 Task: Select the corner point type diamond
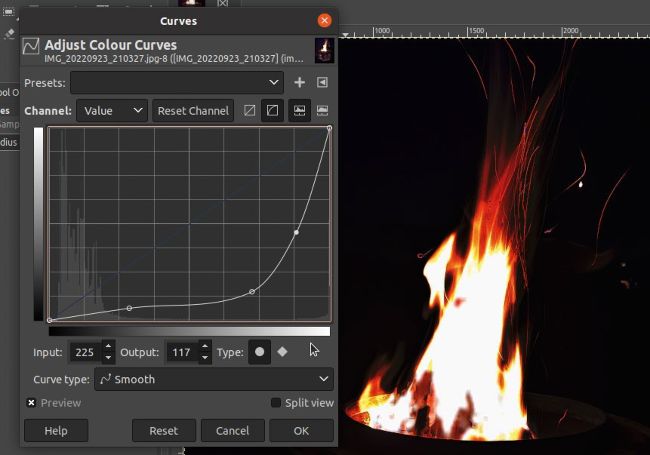coord(282,352)
